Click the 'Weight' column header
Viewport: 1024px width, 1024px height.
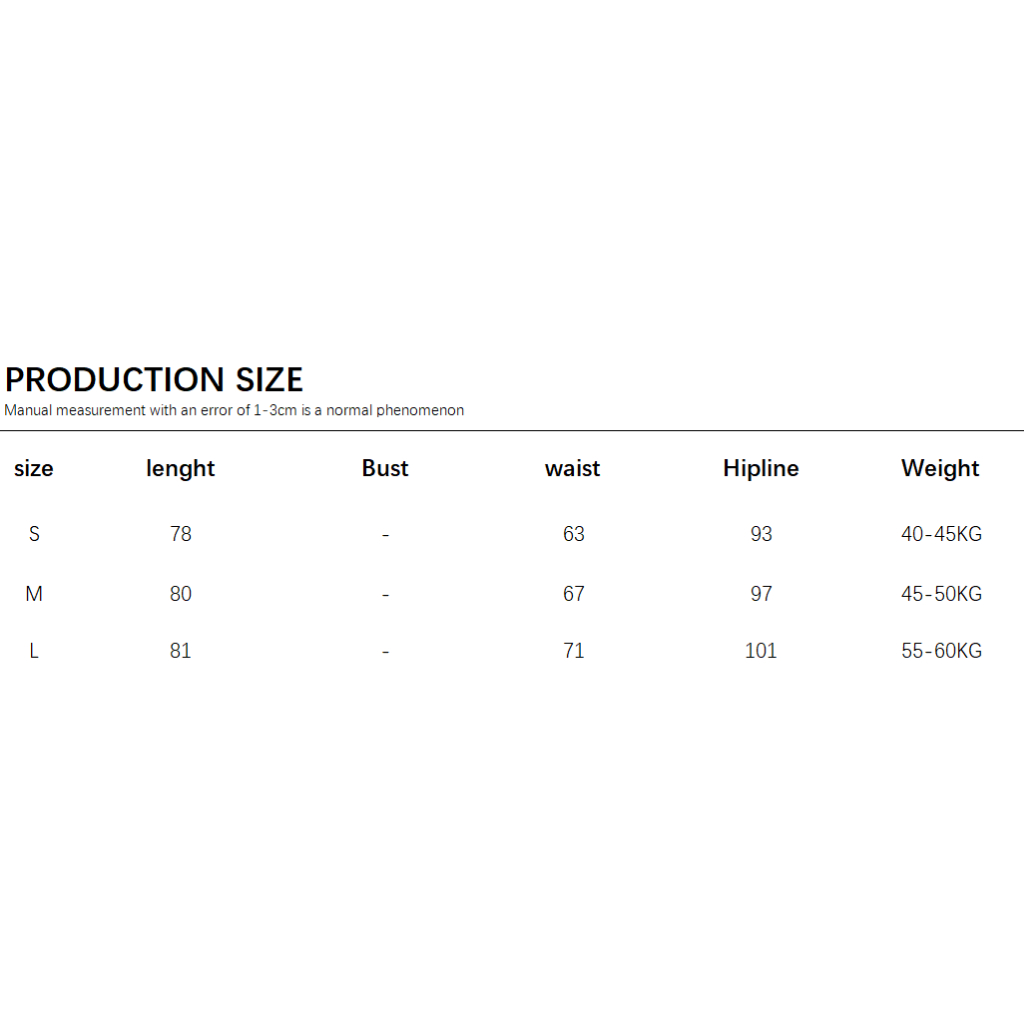click(x=940, y=469)
